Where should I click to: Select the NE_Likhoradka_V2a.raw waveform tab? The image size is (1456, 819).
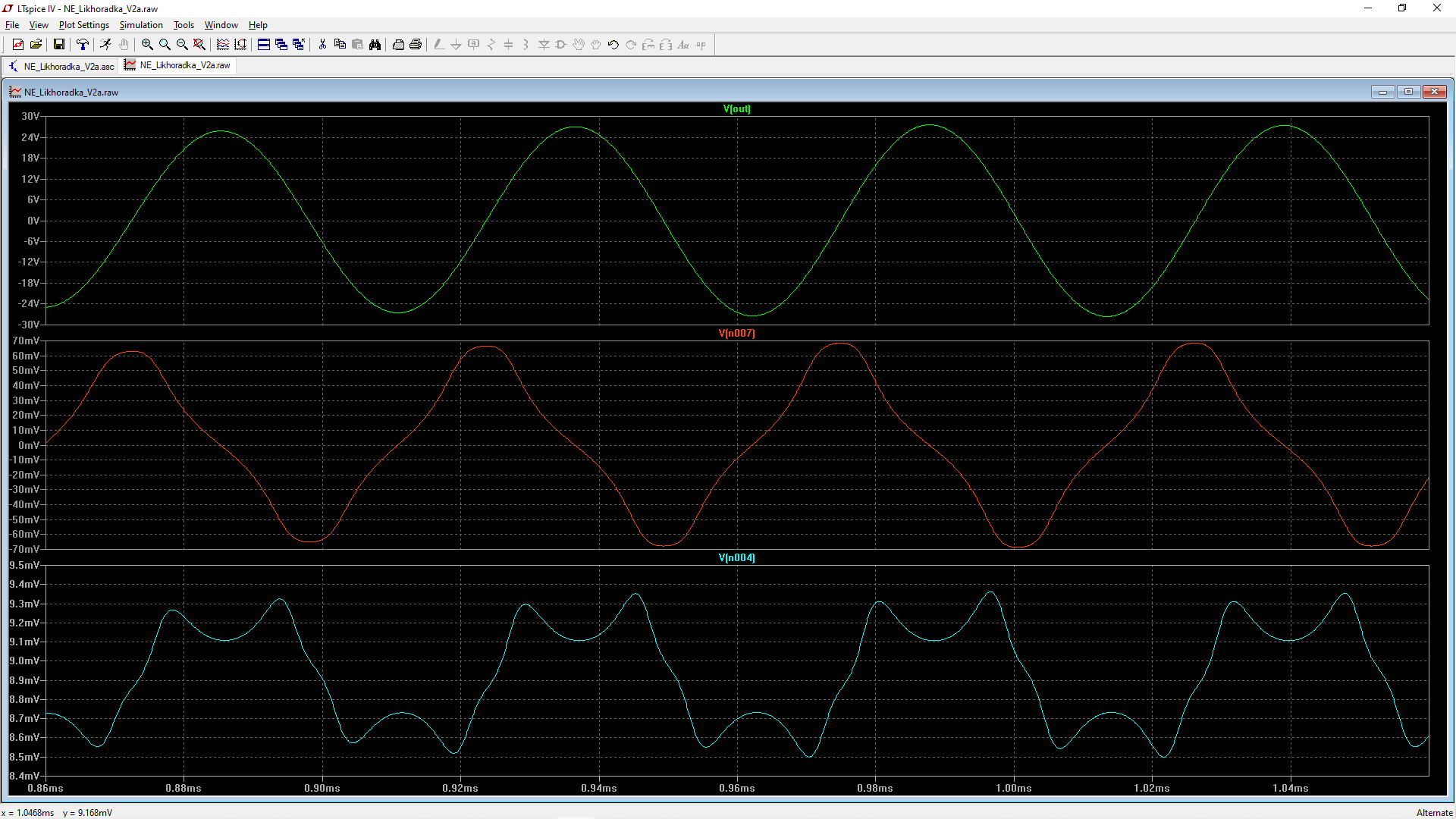[x=179, y=65]
